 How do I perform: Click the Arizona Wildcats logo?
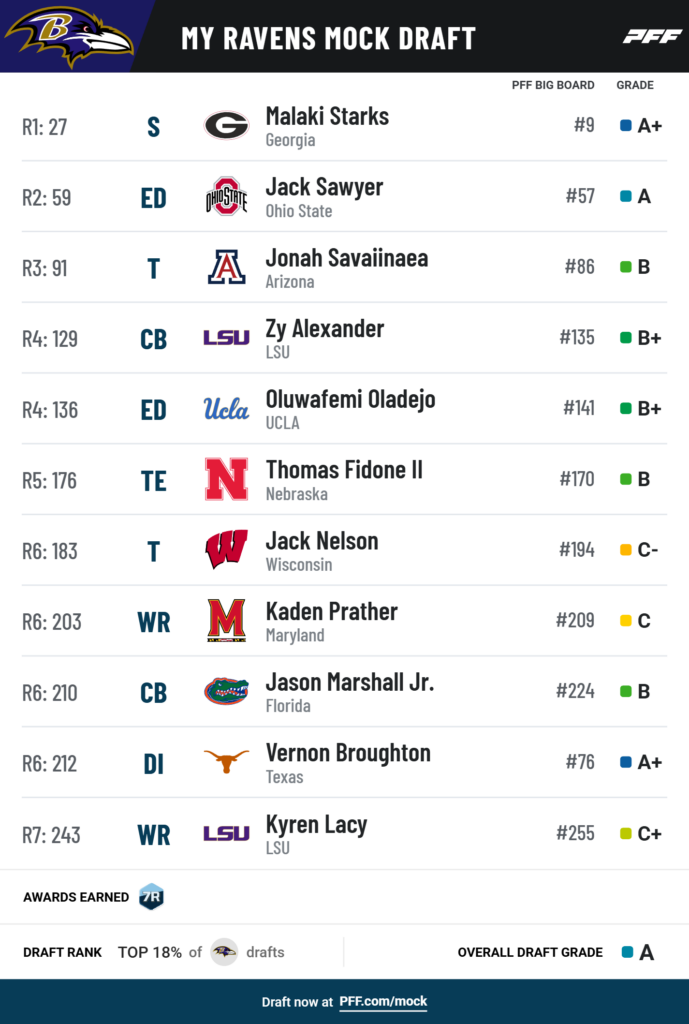(x=226, y=268)
